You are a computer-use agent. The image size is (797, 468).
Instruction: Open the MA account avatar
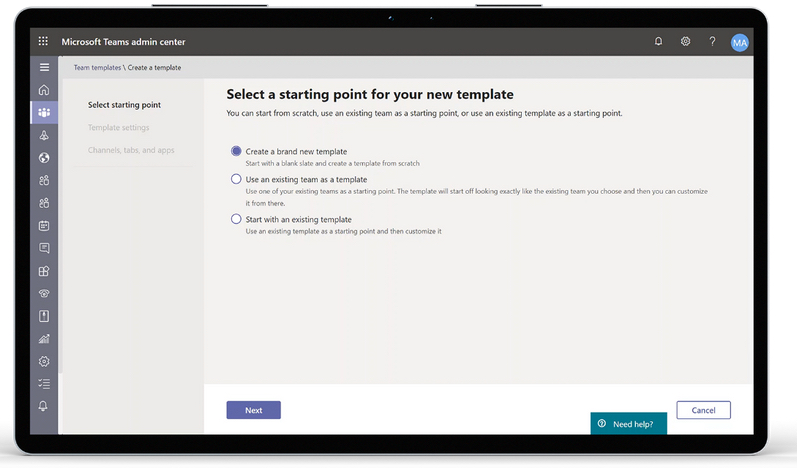coord(740,43)
